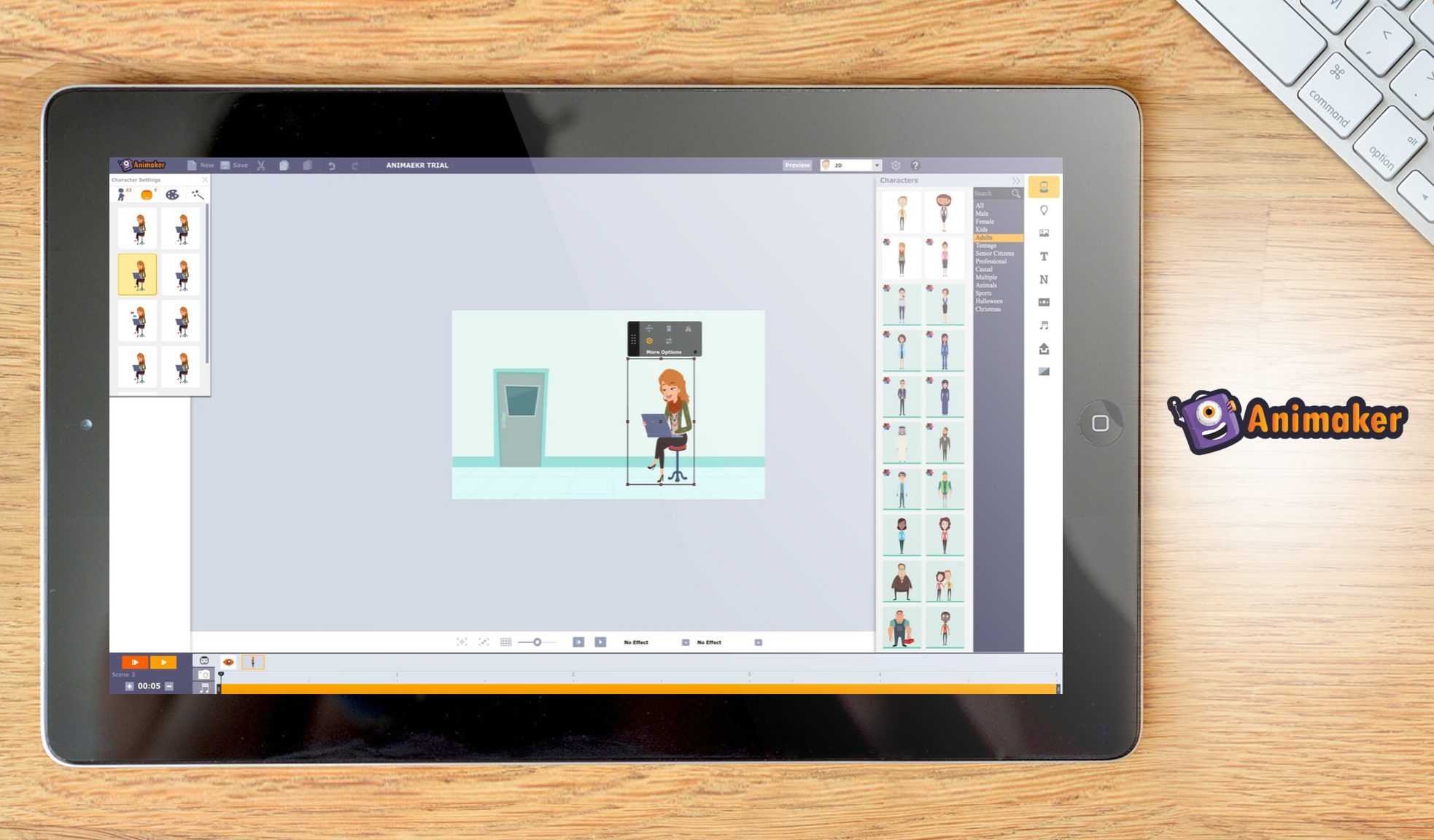Open the 2D view mode dropdown
Viewport: 1434px width, 840px height.
pos(877,165)
